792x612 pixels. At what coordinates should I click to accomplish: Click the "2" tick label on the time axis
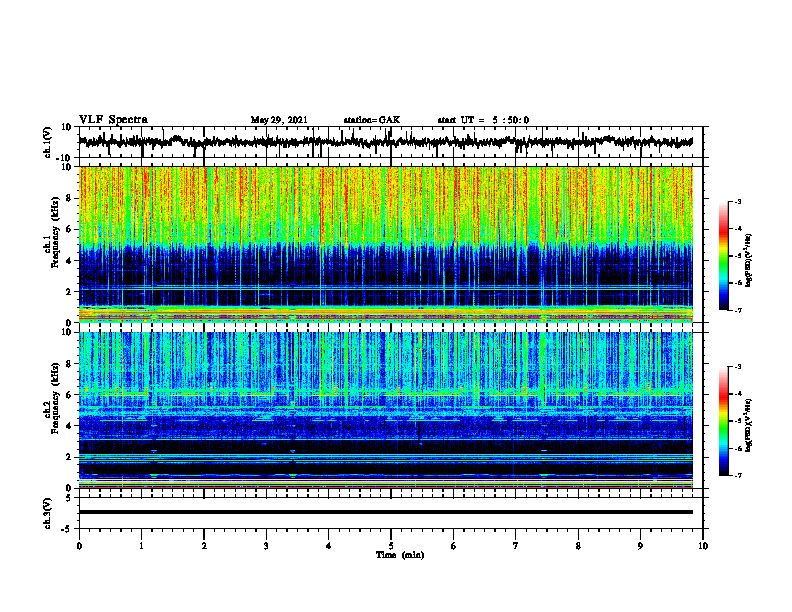pos(204,546)
